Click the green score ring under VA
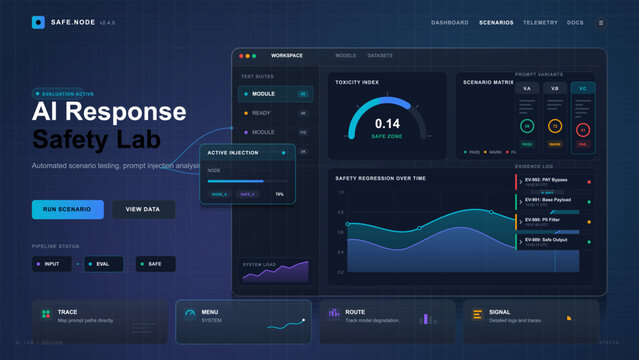Screen dimensions: 639x360 click(527, 126)
